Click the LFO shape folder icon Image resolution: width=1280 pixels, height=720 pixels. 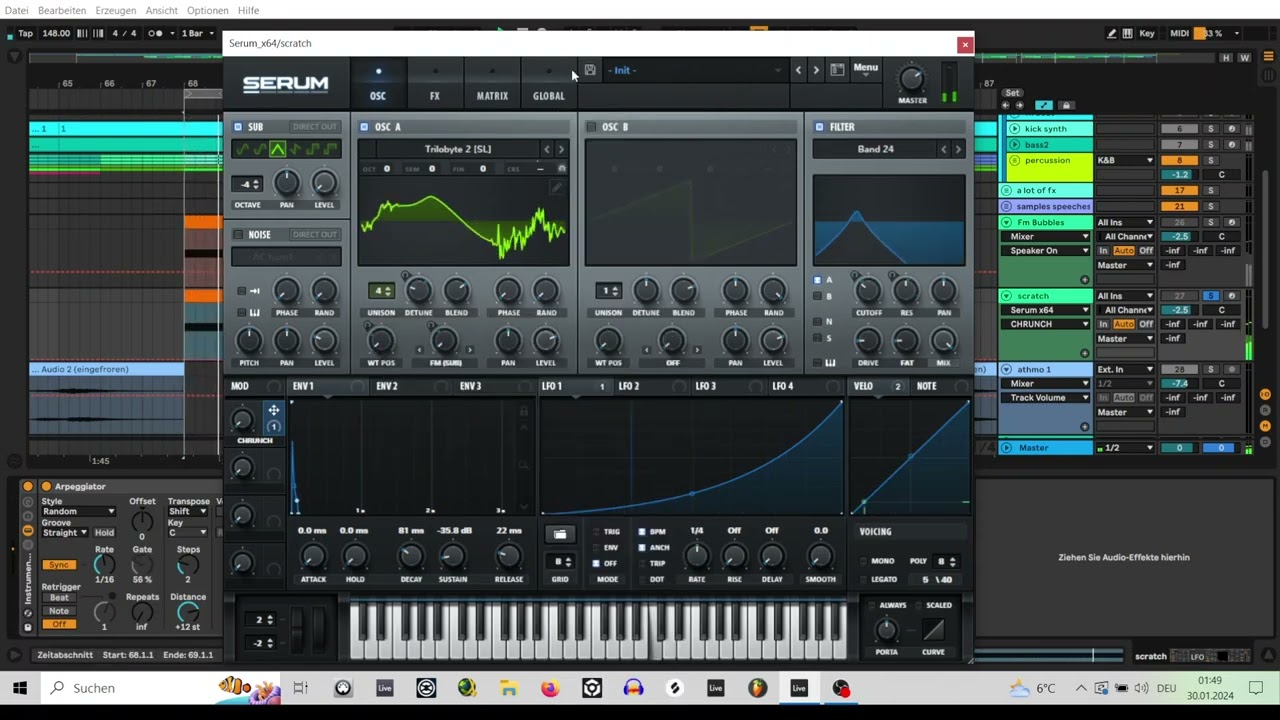tap(560, 534)
